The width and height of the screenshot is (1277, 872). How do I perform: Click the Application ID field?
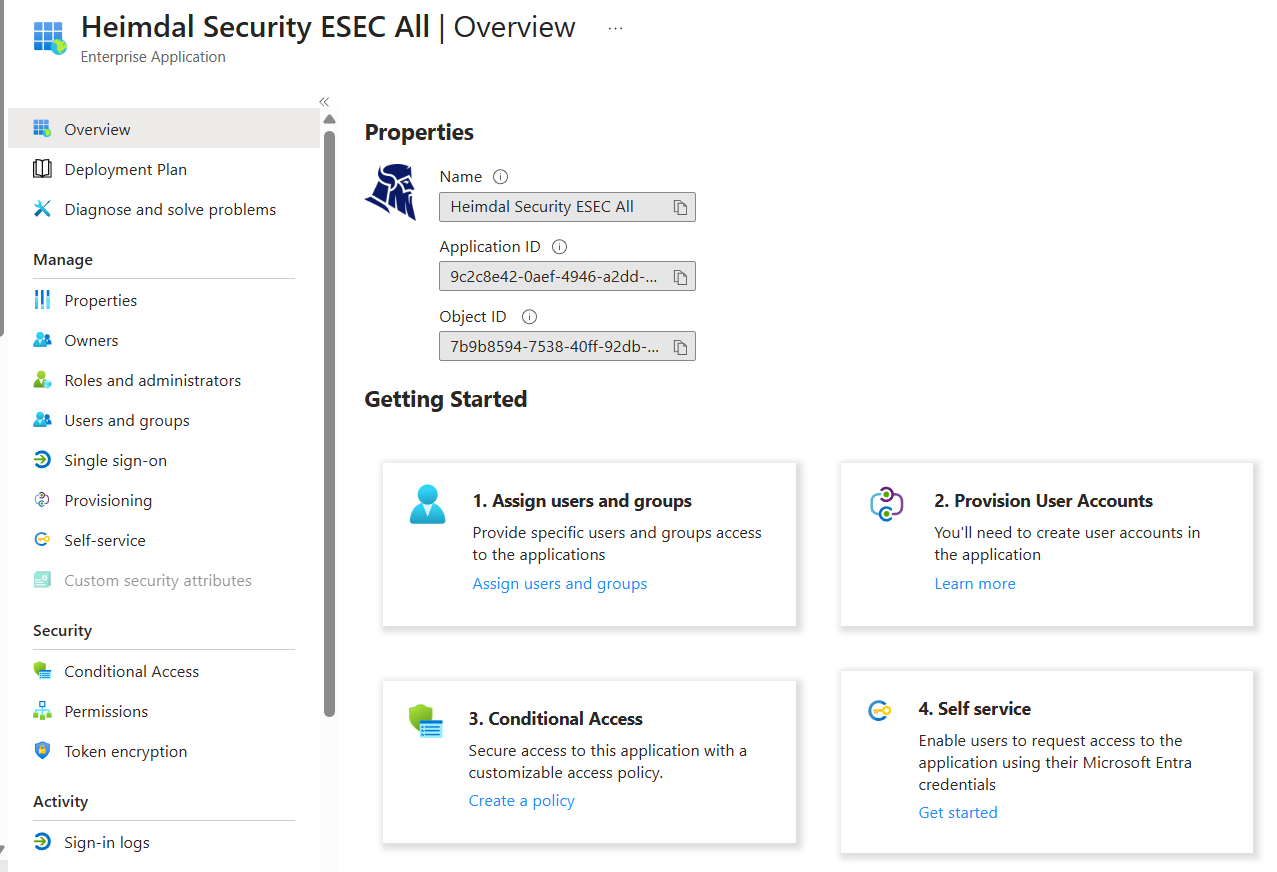coord(567,277)
